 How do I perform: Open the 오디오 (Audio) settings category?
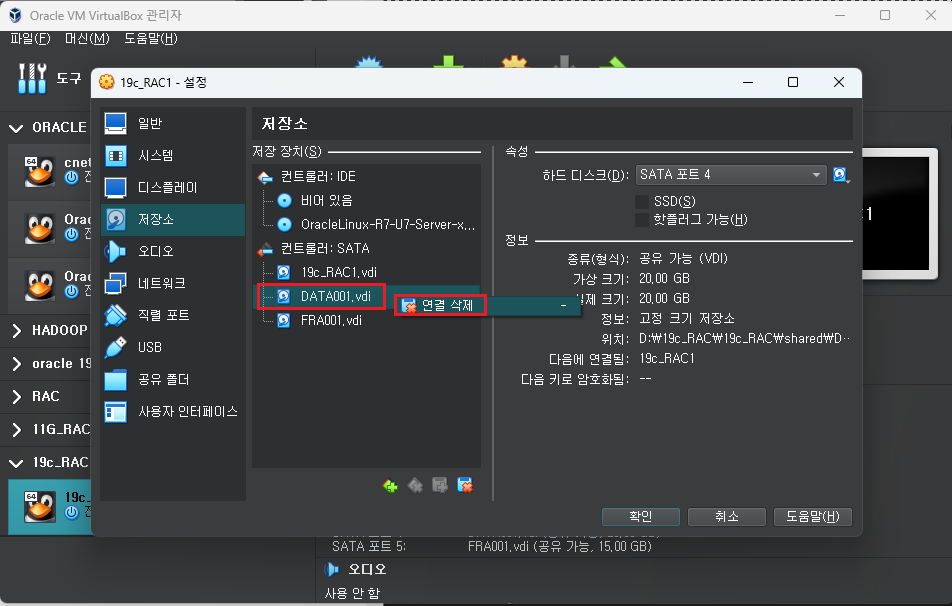[173, 251]
